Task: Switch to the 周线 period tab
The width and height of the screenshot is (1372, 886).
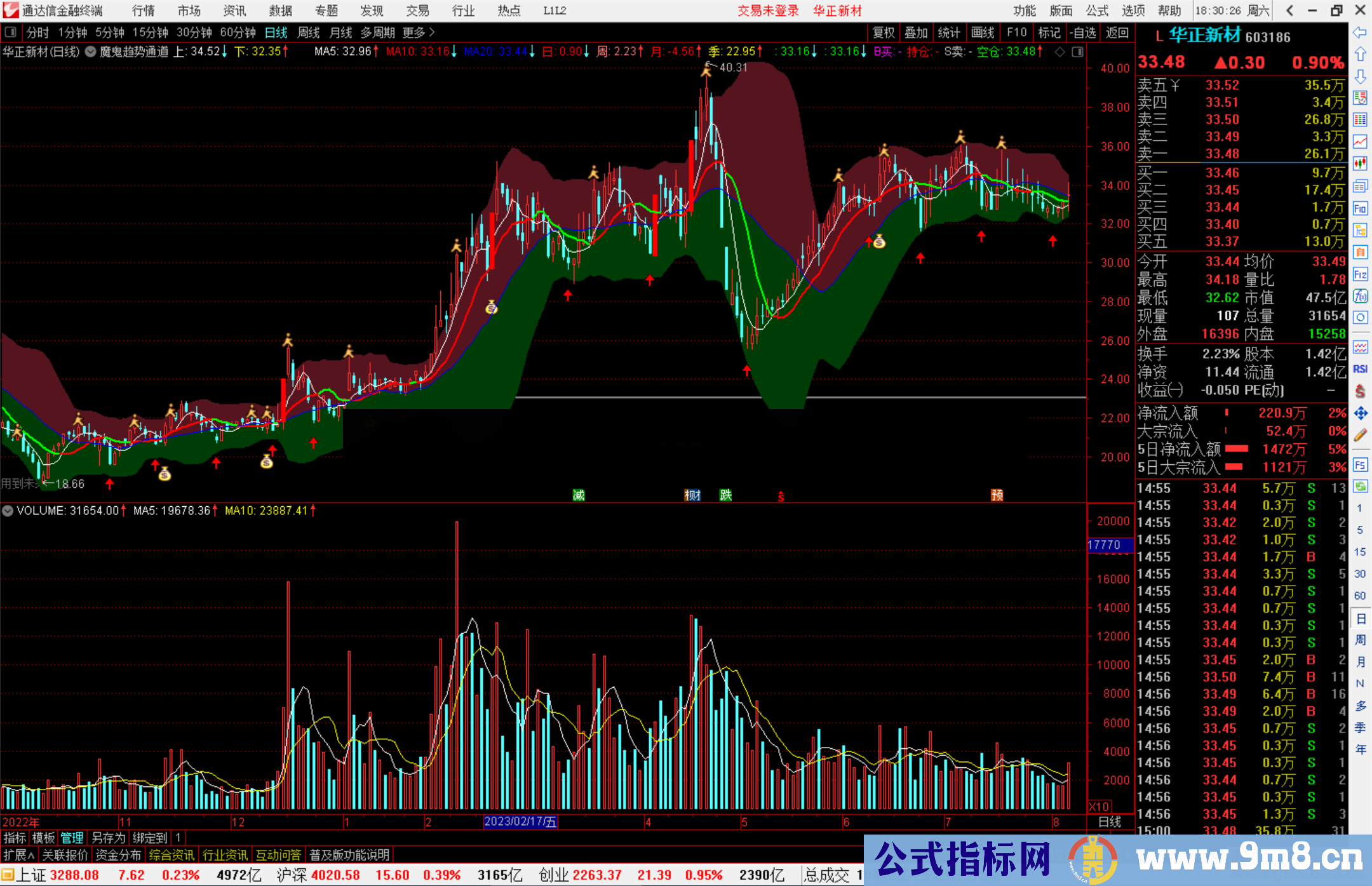Action: [x=309, y=32]
